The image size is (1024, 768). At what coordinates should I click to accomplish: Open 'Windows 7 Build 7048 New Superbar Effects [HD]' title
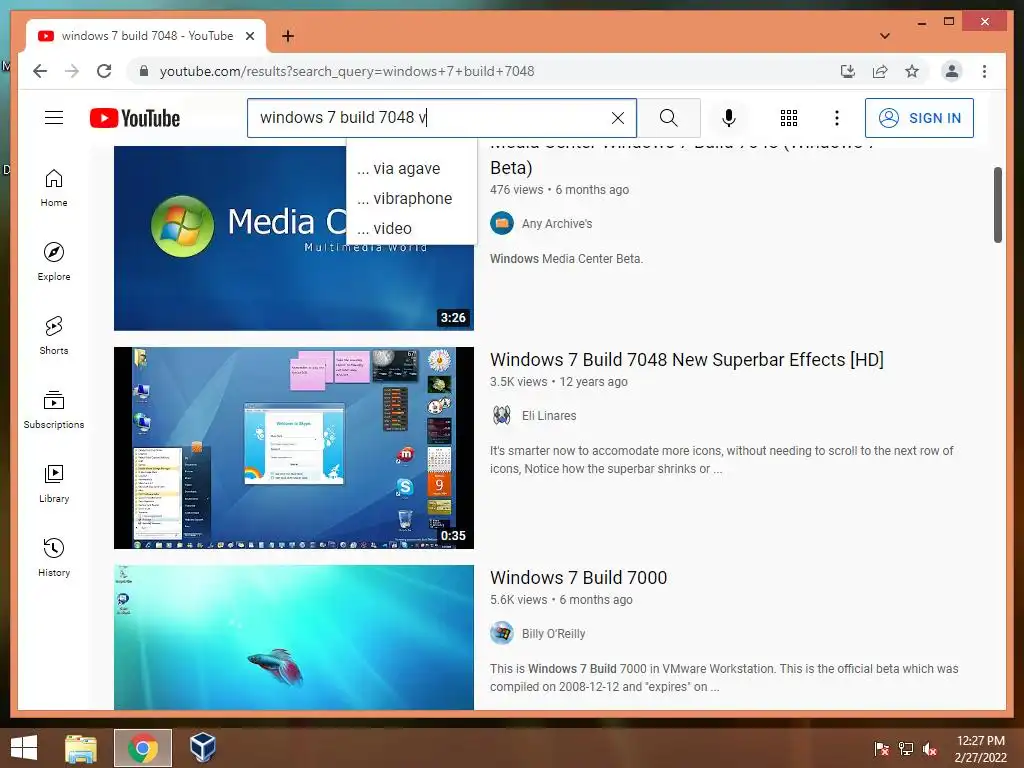[x=687, y=360]
